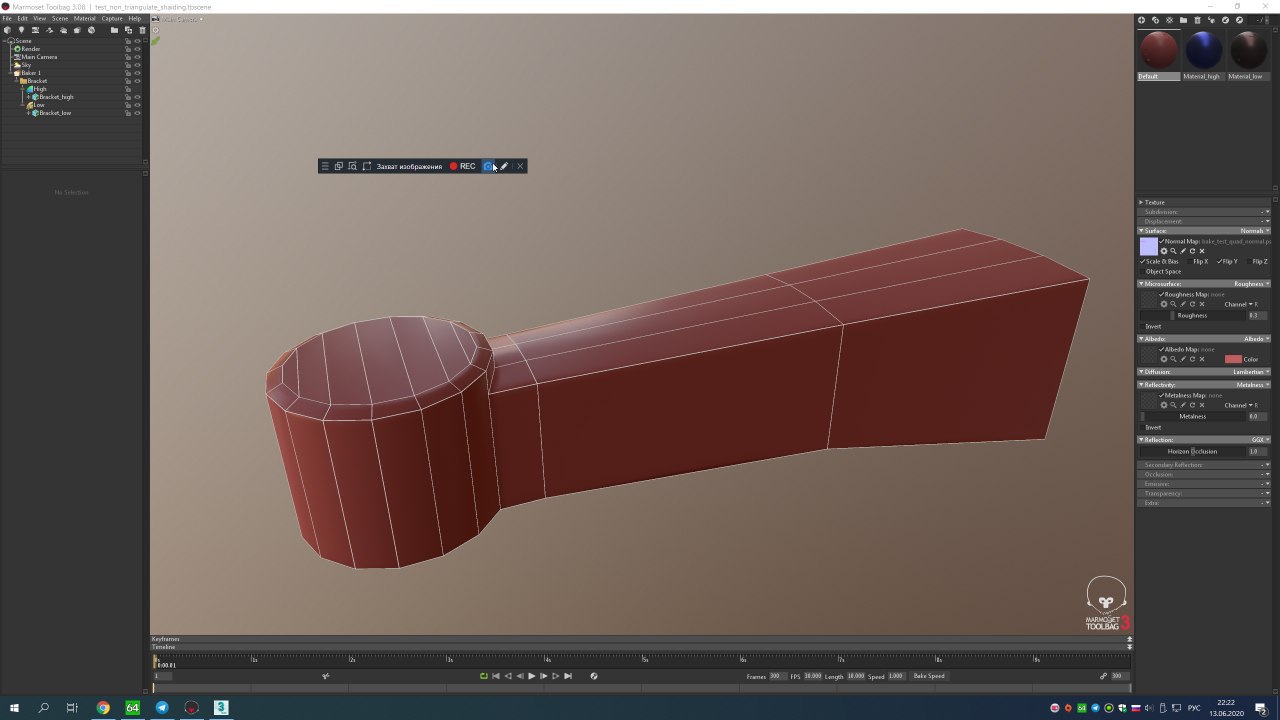Select pencil tool in capture overlay

click(505, 166)
